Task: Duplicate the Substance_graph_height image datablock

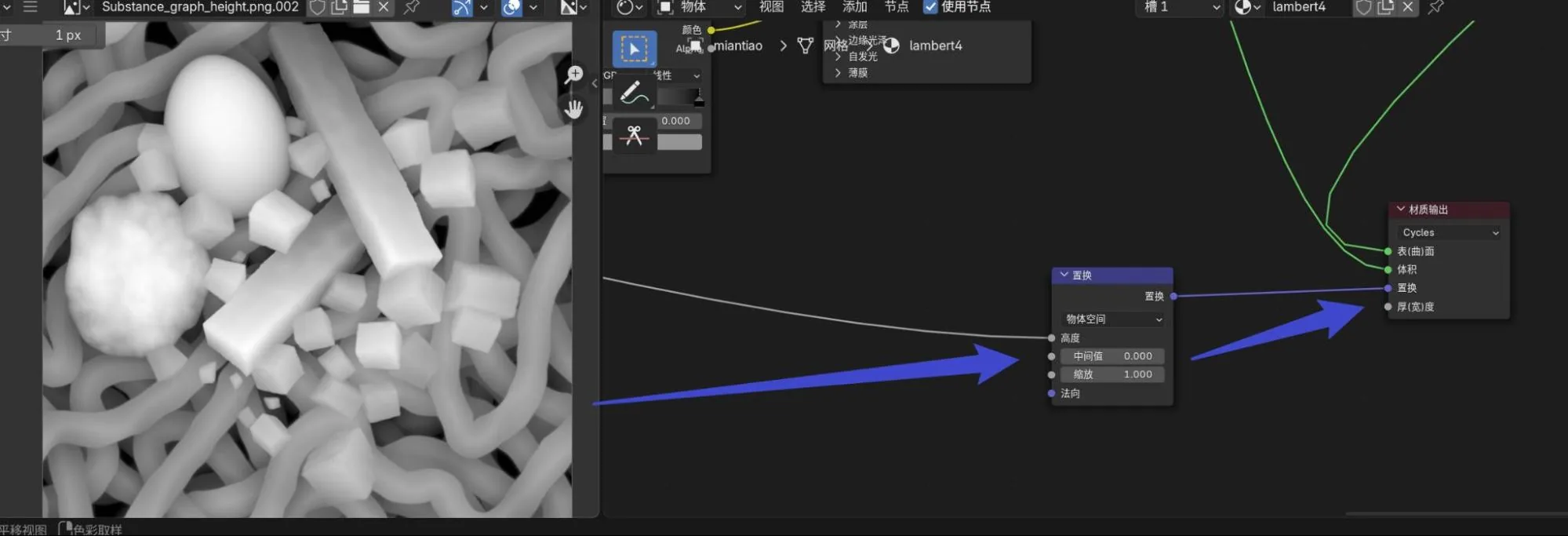Action: click(x=340, y=7)
